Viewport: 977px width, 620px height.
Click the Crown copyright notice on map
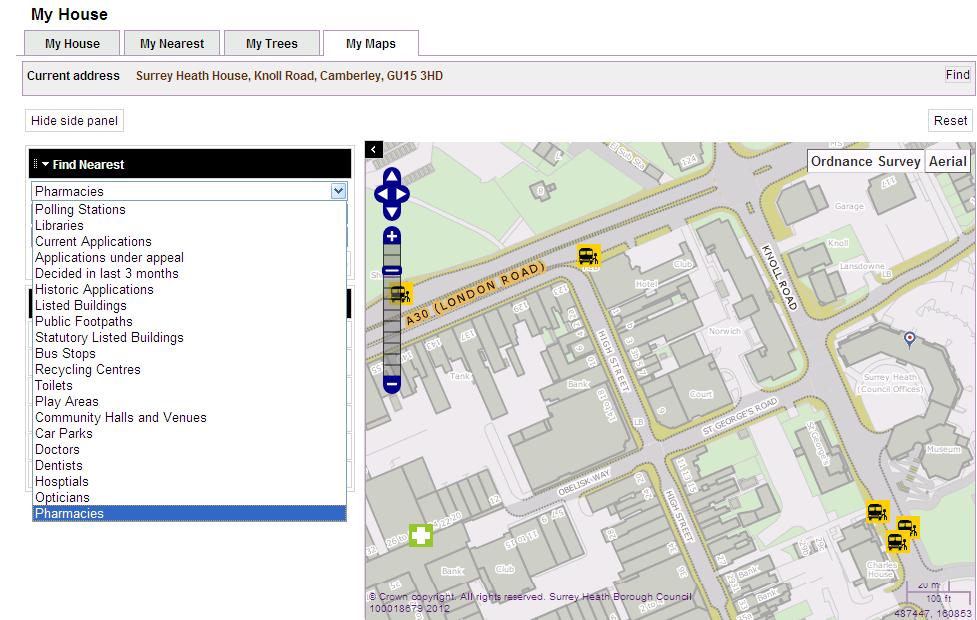click(x=531, y=602)
